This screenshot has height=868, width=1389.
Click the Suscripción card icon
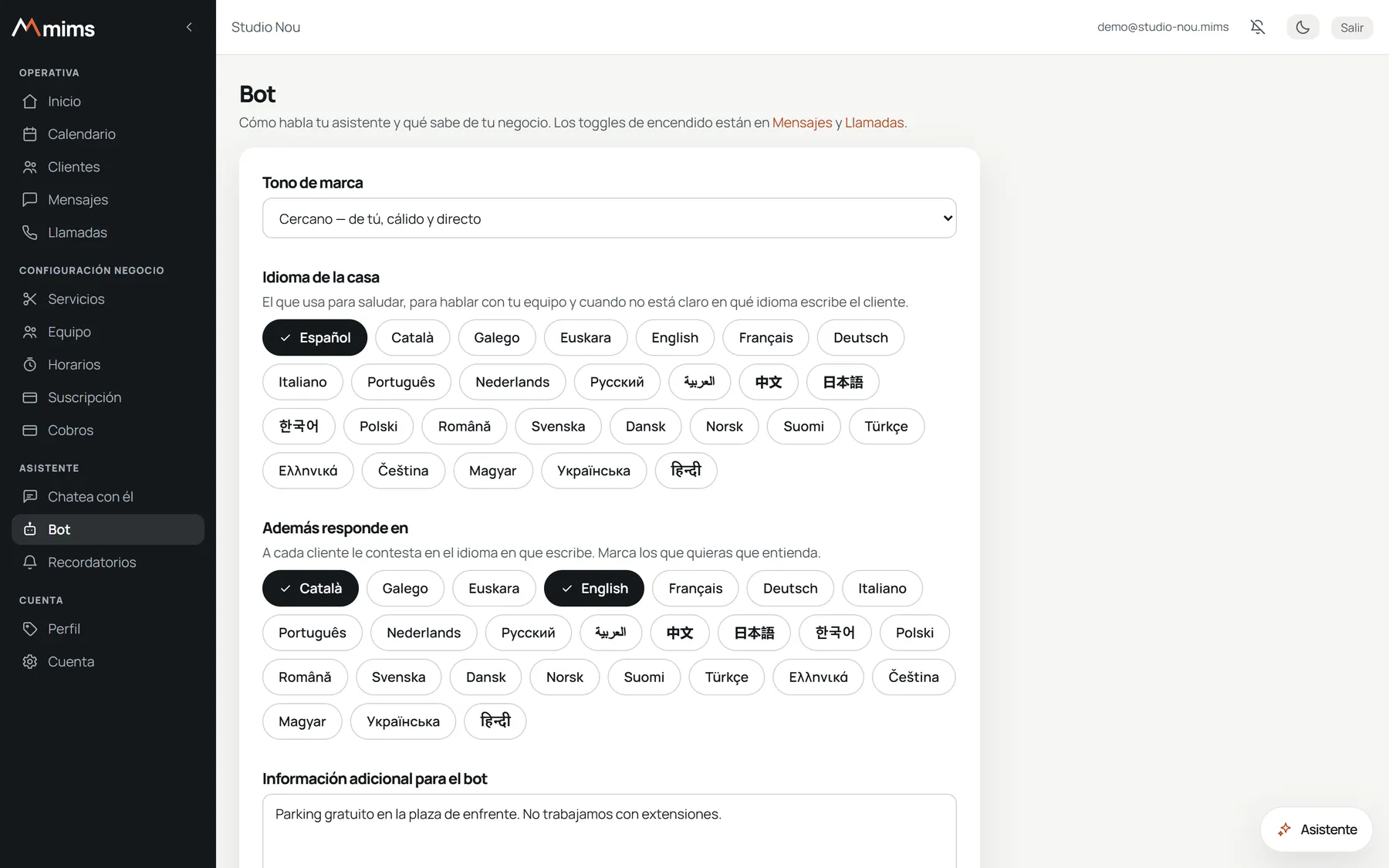coord(30,397)
